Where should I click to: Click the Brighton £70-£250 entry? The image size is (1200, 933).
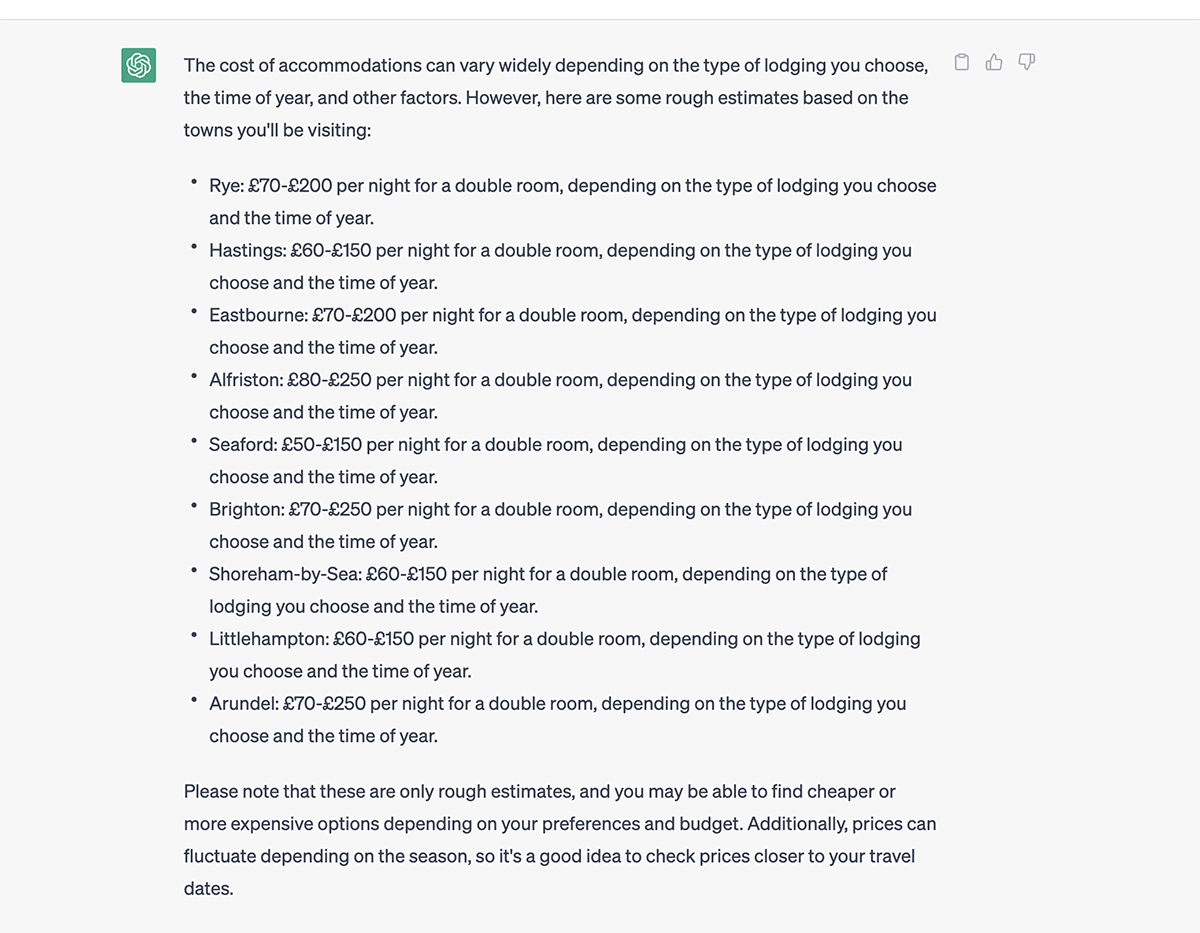[x=561, y=525]
